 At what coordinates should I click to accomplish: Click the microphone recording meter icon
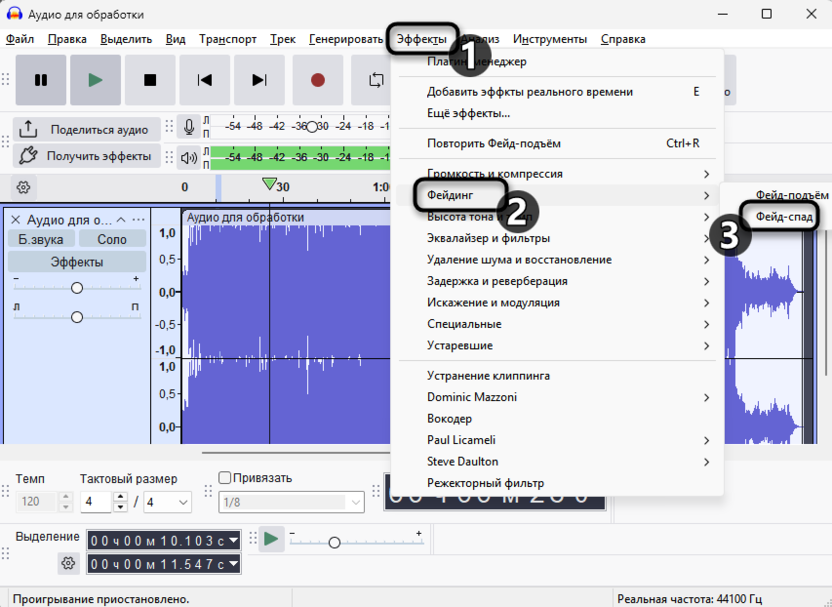point(189,128)
